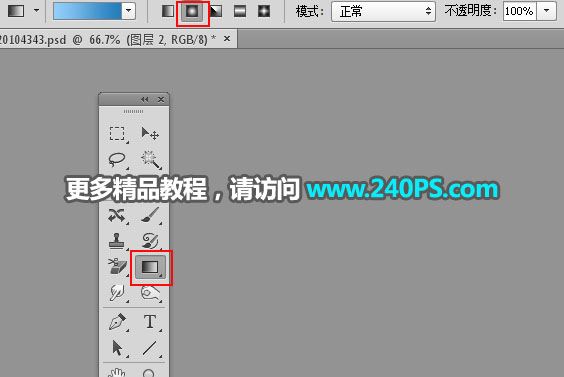Switch to the 20104343.psd document tab

coord(107,39)
